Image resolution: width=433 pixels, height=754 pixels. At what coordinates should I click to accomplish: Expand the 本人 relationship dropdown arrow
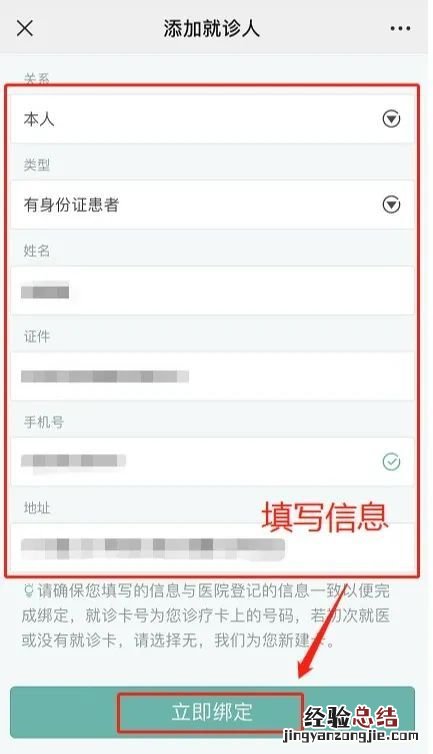pyautogui.click(x=391, y=119)
